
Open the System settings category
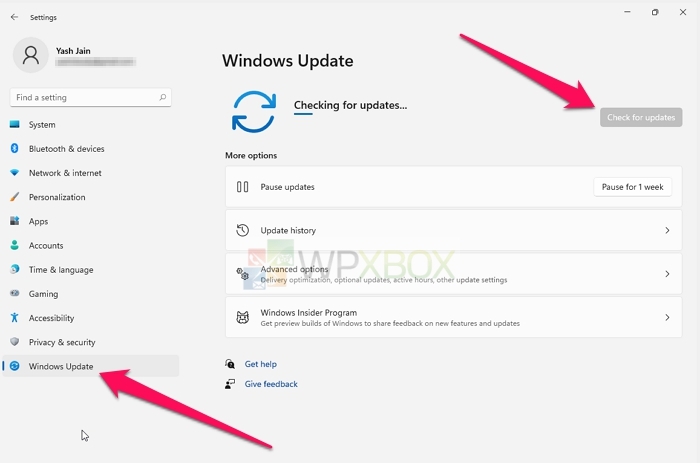pos(91,125)
